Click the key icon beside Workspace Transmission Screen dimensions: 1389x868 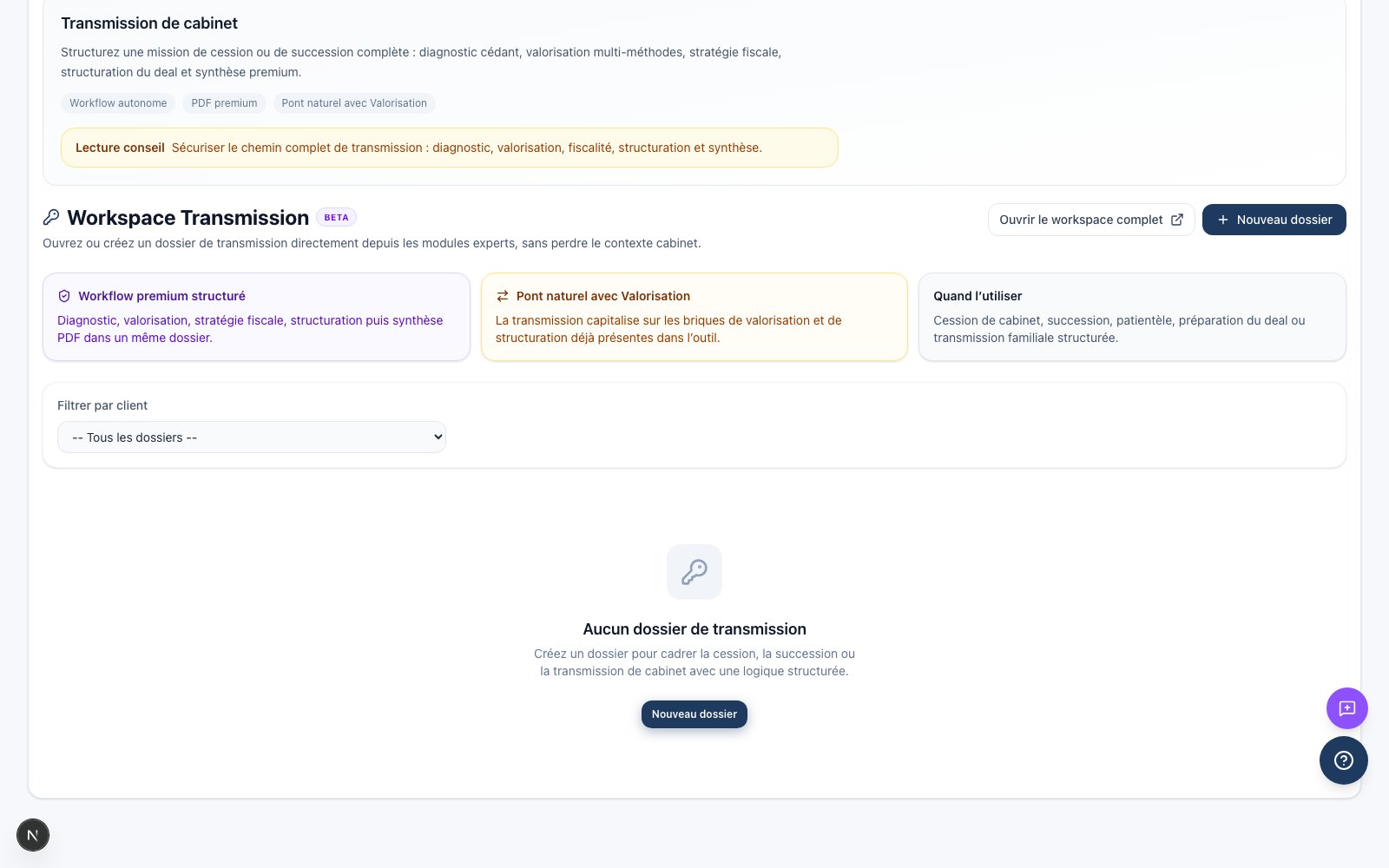[51, 217]
